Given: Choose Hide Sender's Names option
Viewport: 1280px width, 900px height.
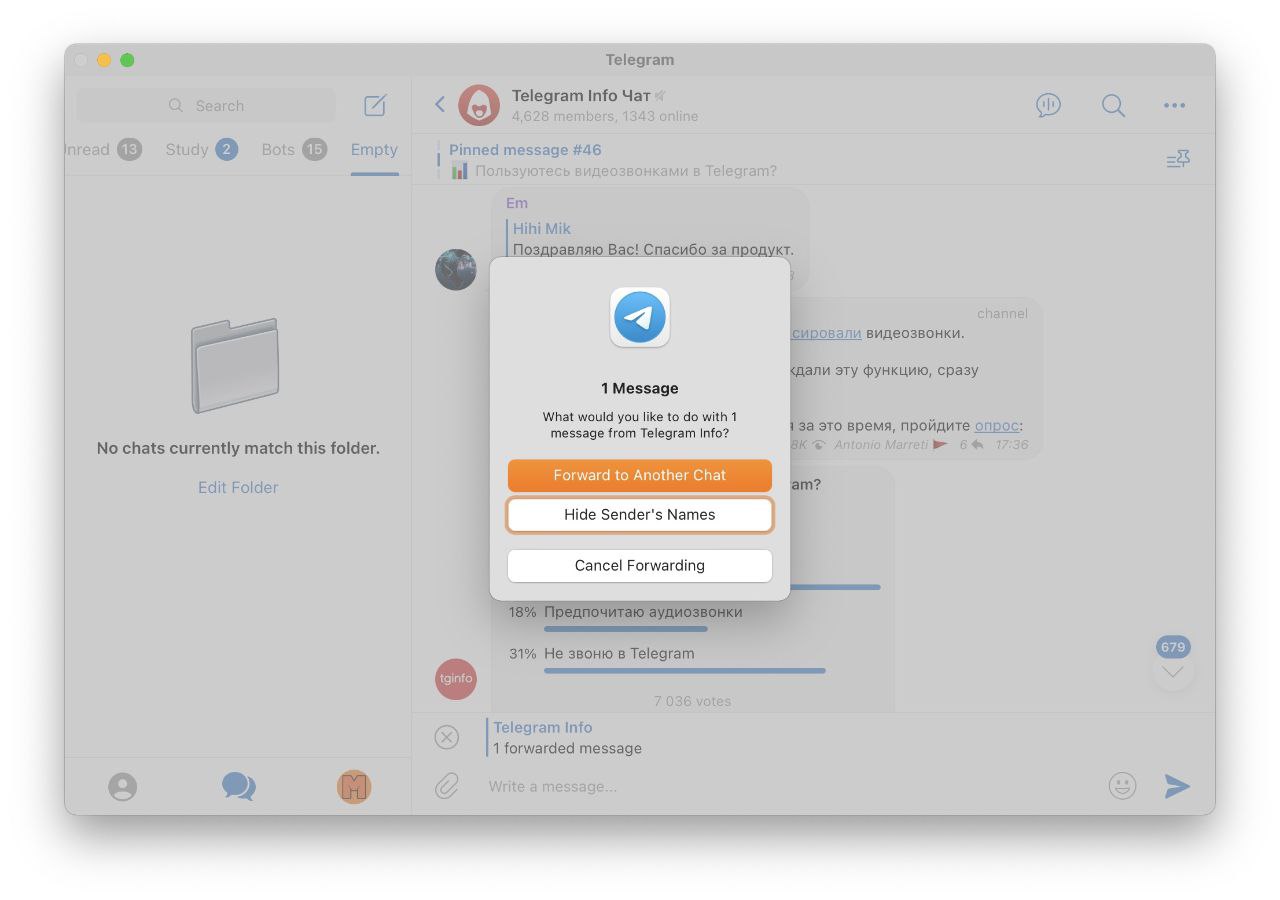Looking at the screenshot, I should click(x=640, y=515).
